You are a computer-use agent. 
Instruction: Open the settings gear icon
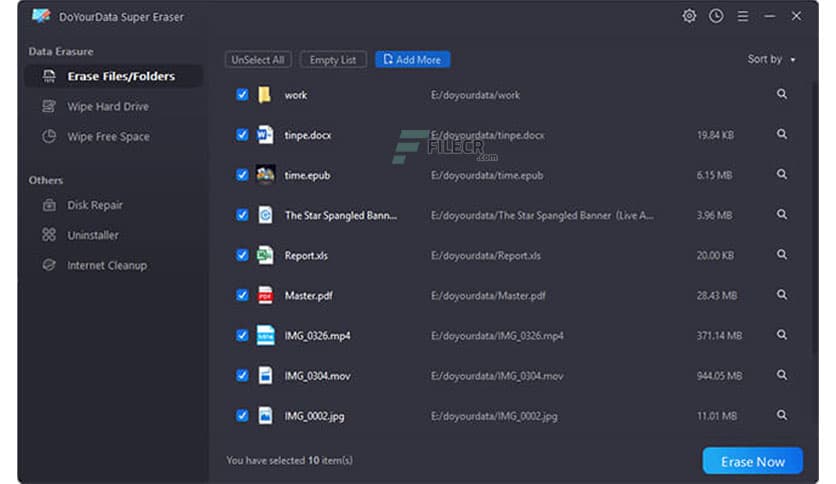coord(689,17)
